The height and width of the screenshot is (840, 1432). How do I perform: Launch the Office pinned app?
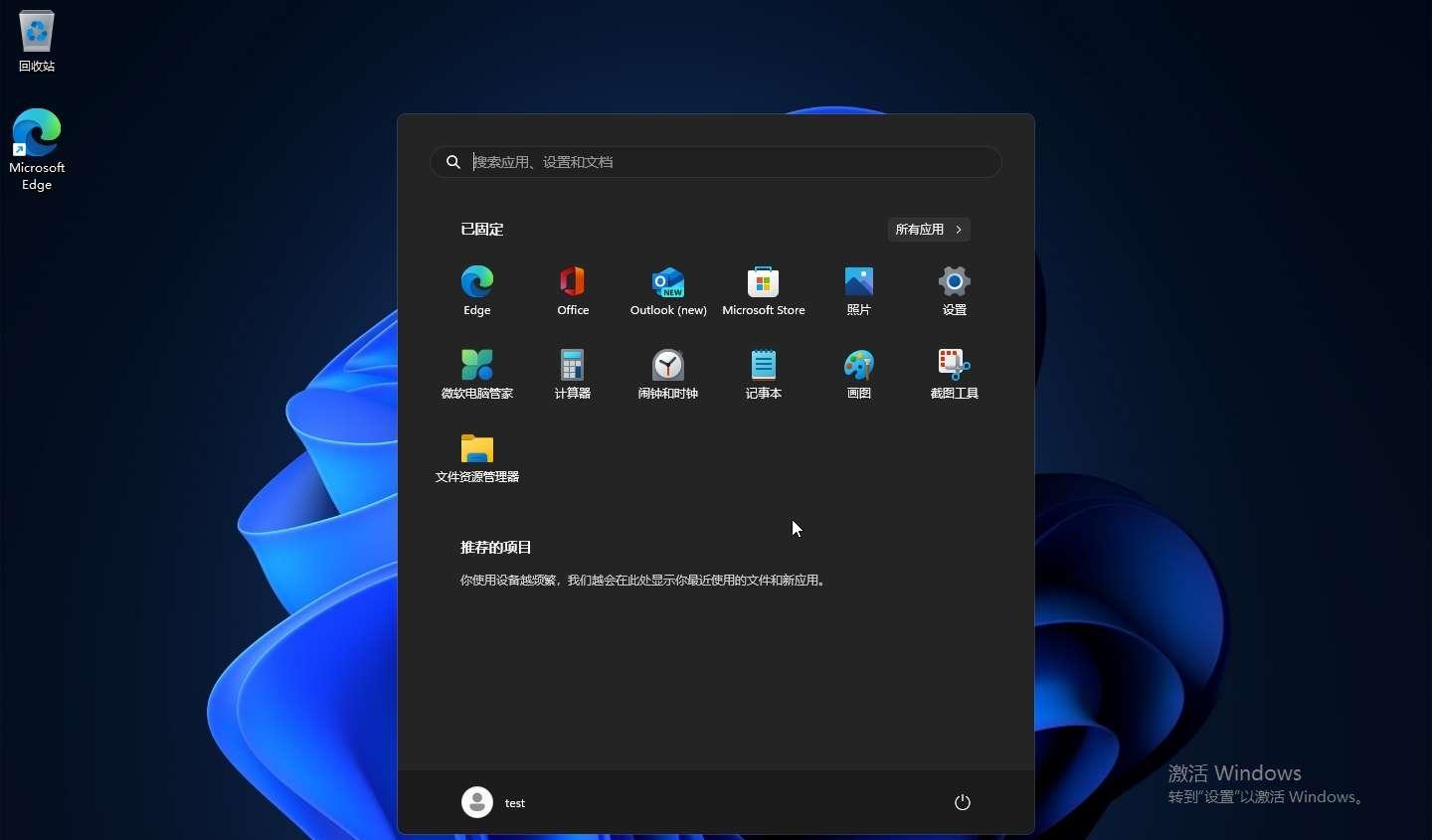click(x=573, y=290)
